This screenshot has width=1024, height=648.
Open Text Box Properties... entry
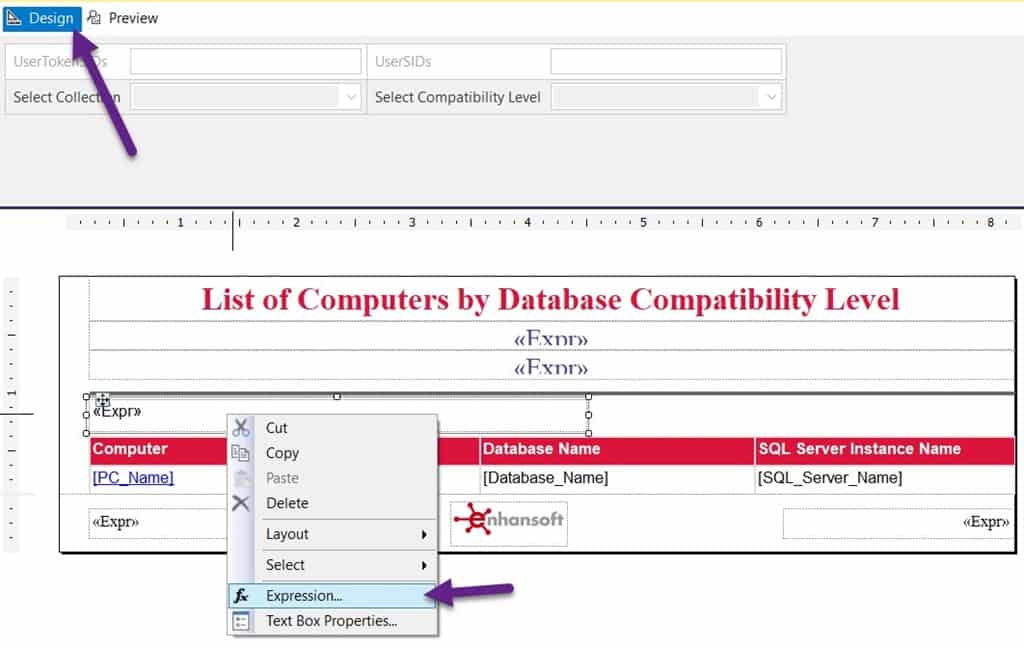[331, 621]
